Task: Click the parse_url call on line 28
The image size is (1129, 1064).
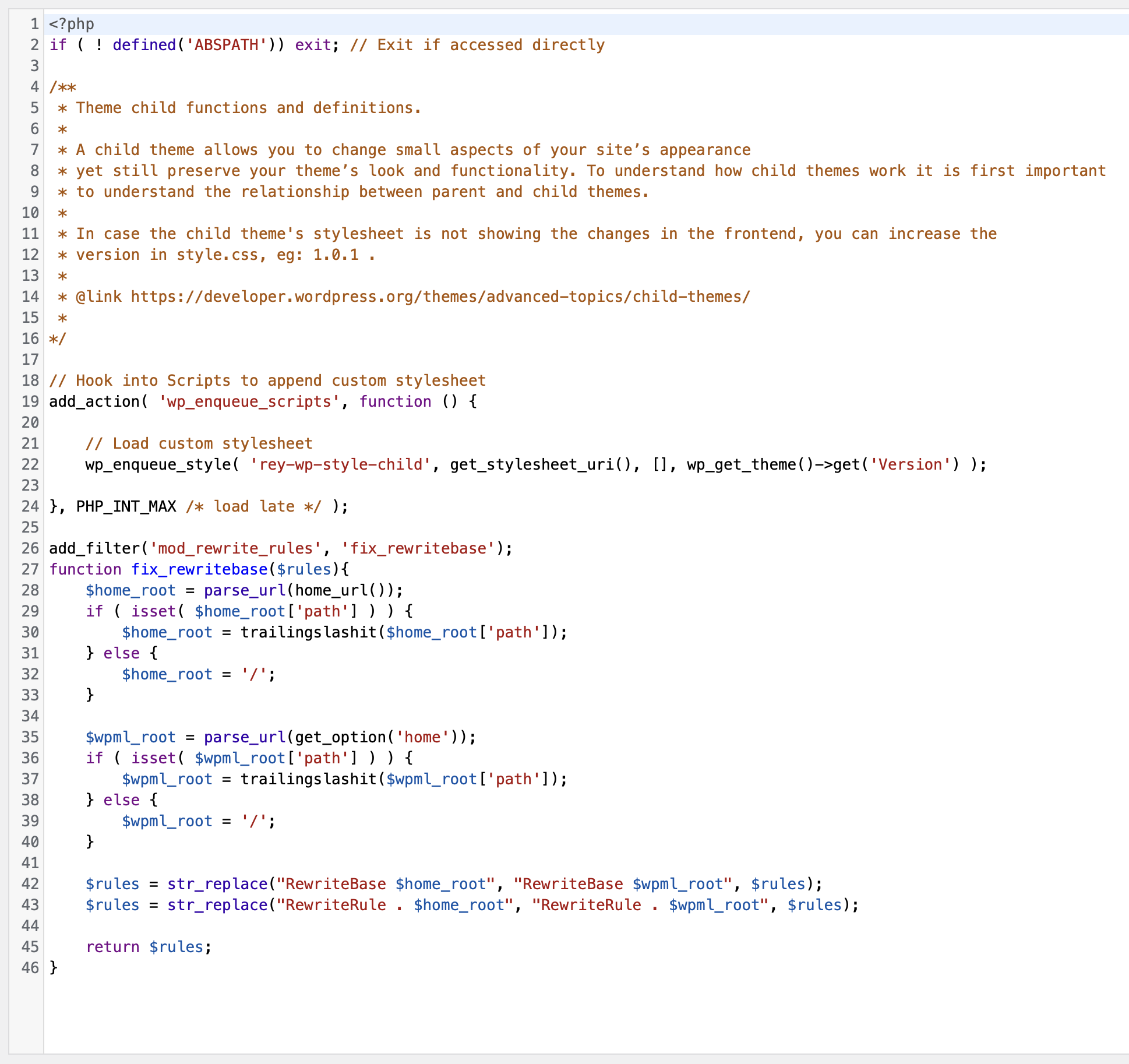Action: pyautogui.click(x=244, y=590)
